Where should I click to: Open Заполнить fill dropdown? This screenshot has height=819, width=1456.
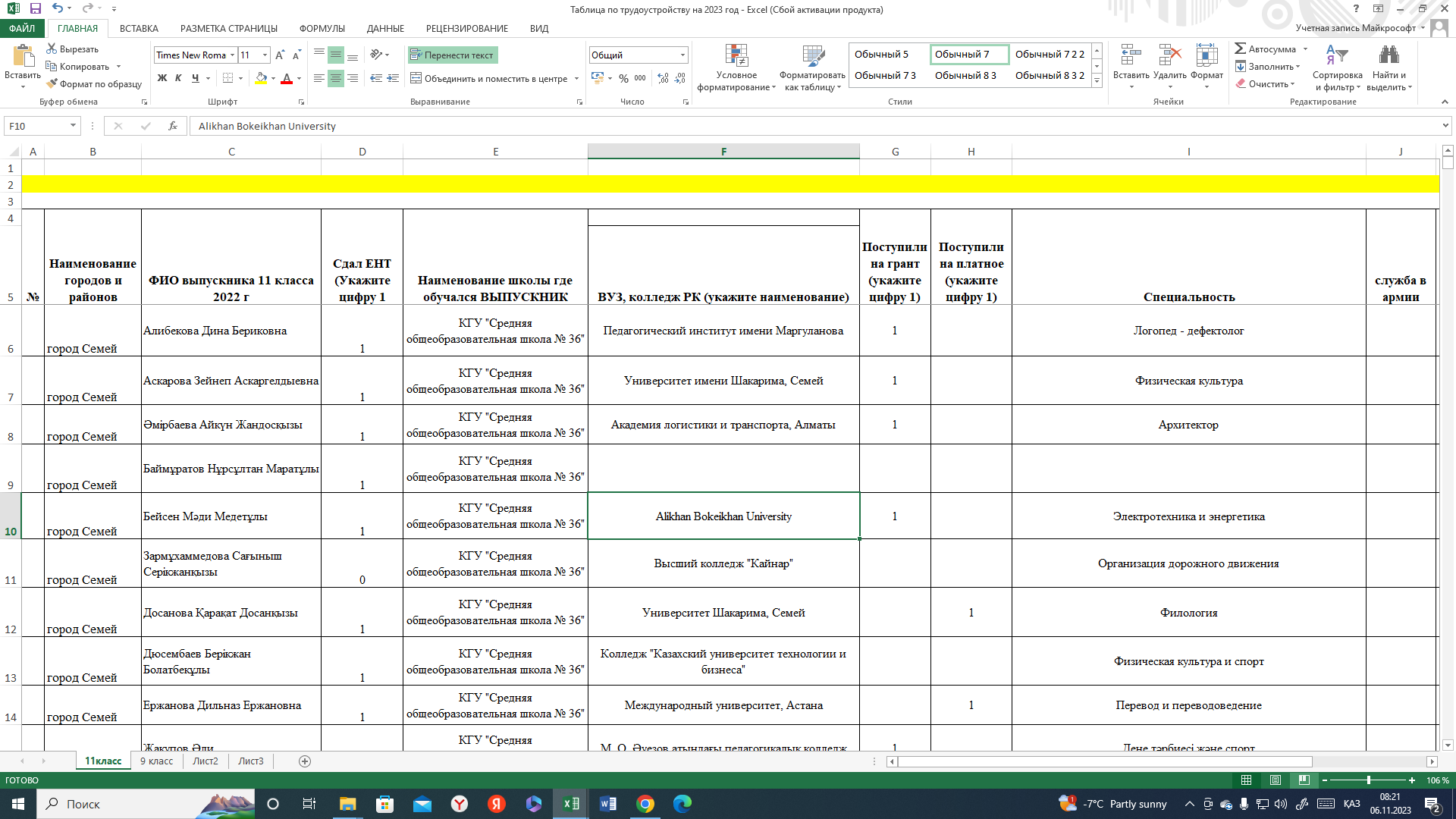[1268, 67]
